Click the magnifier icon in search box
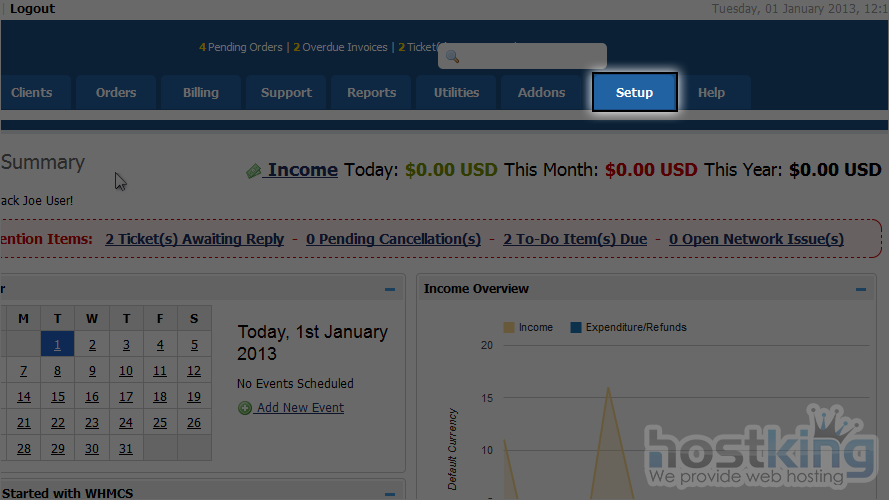Viewport: 889px width, 500px height. pos(452,57)
